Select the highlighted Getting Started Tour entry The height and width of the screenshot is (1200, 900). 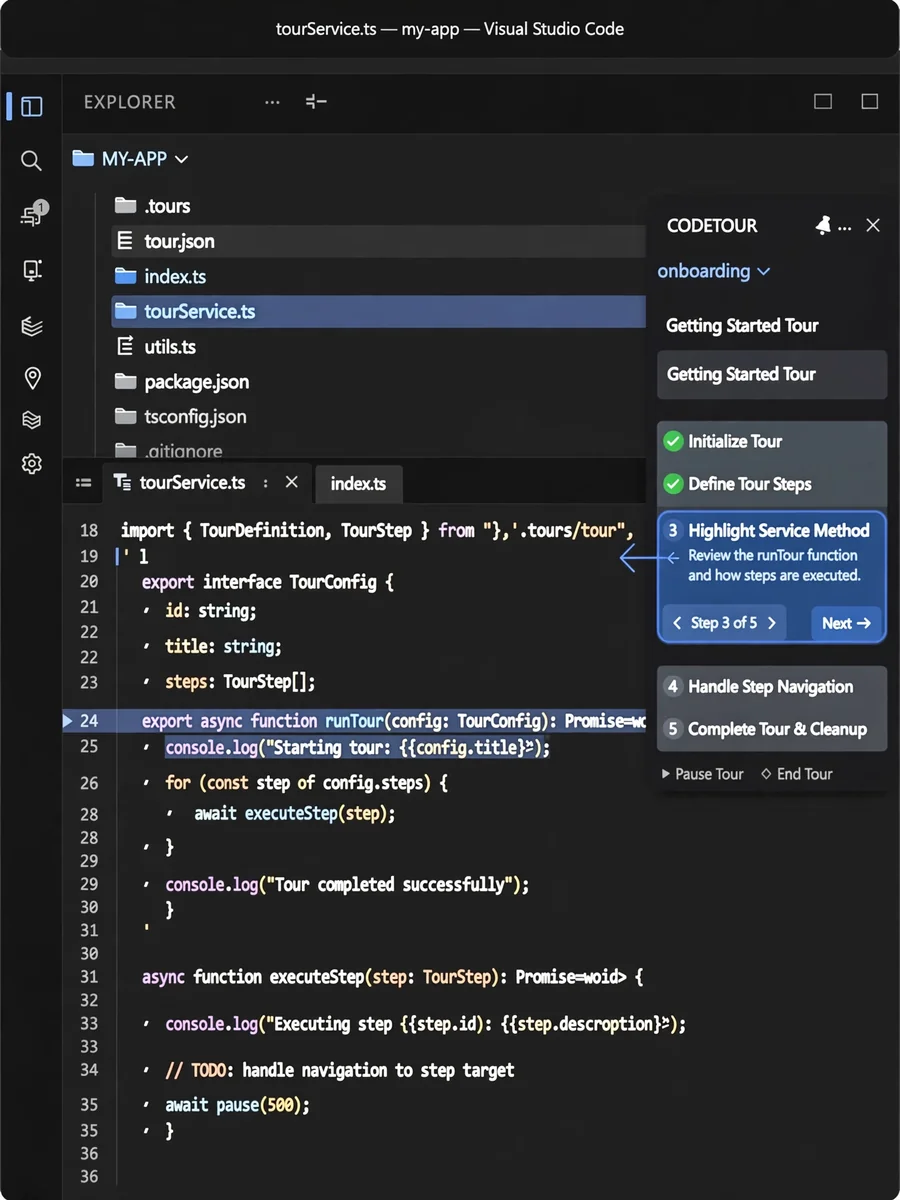click(x=772, y=375)
